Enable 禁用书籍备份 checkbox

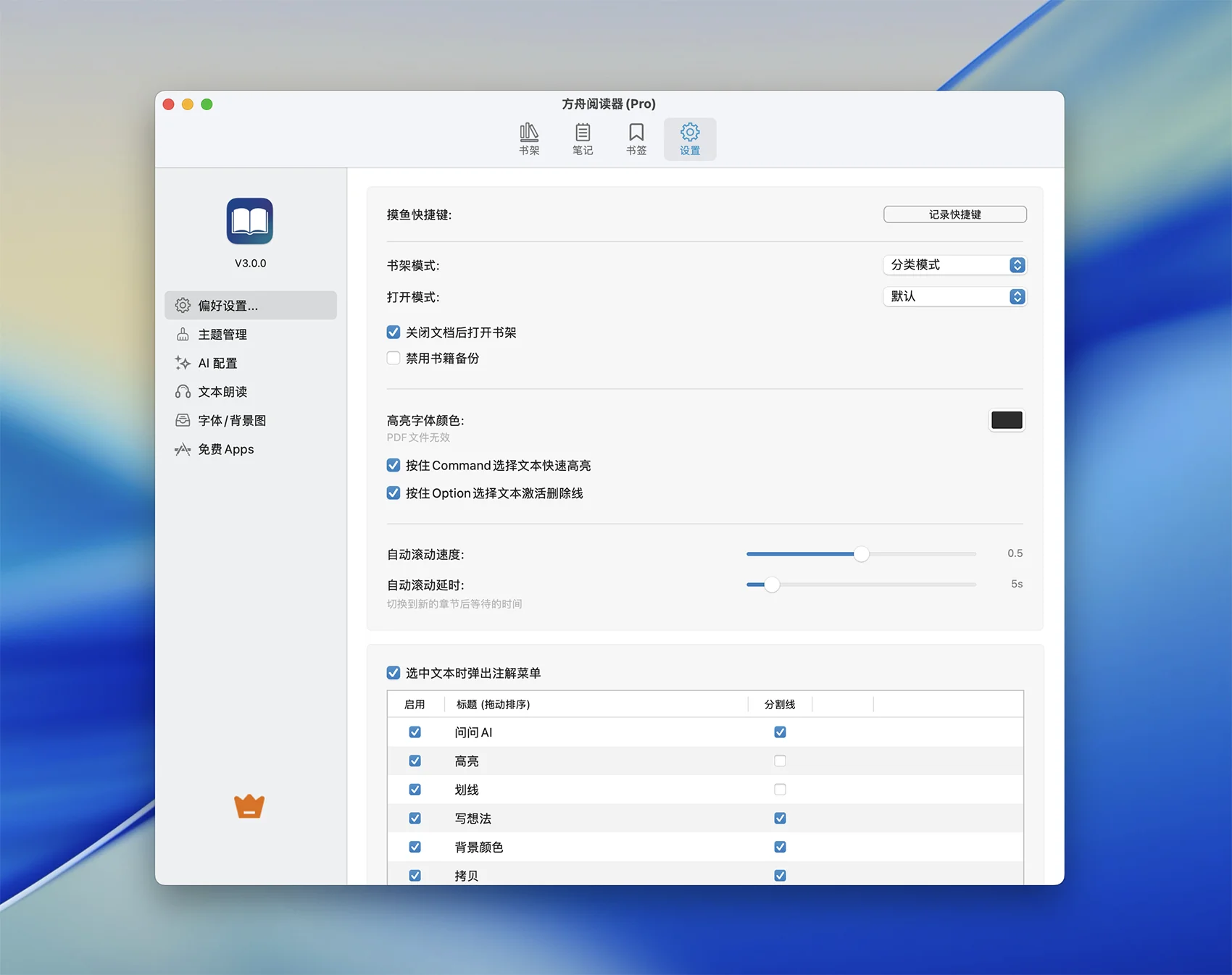tap(394, 359)
